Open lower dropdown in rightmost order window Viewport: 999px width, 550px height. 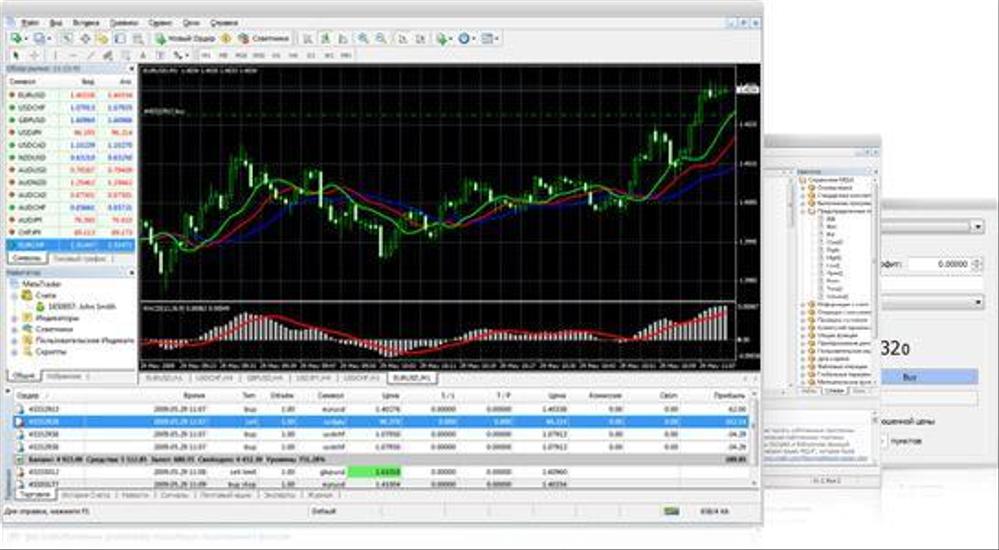click(977, 301)
